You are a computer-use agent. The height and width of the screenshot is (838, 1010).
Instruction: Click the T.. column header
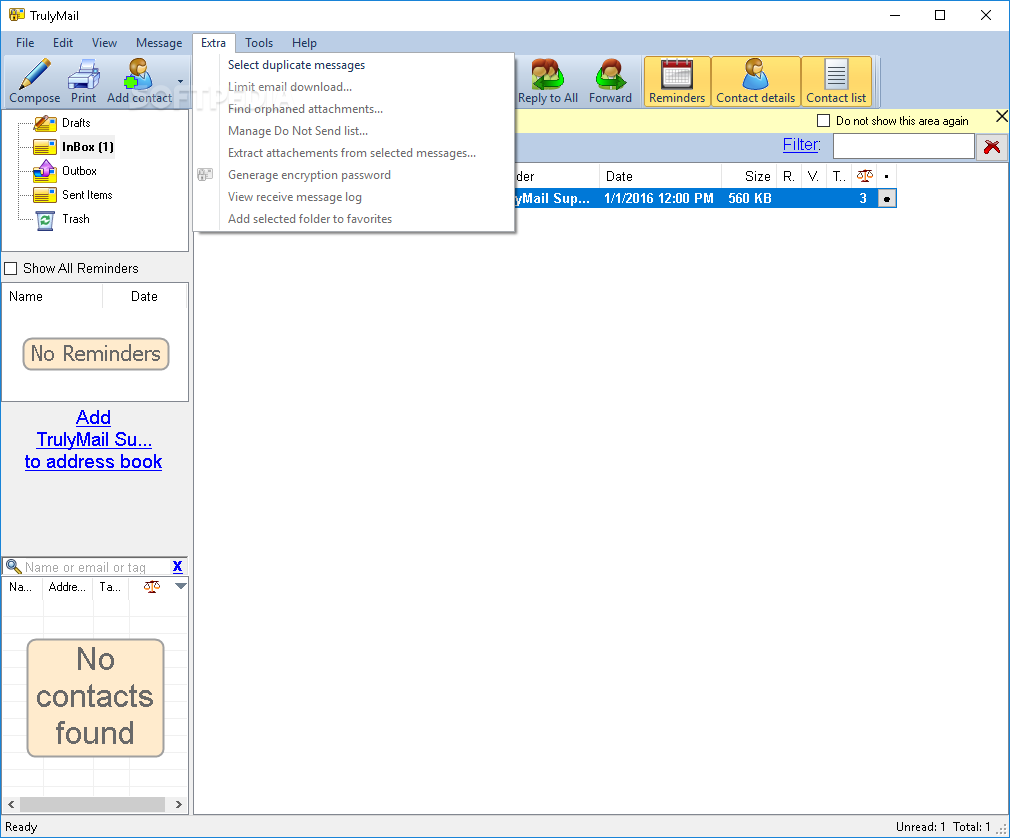tap(839, 176)
